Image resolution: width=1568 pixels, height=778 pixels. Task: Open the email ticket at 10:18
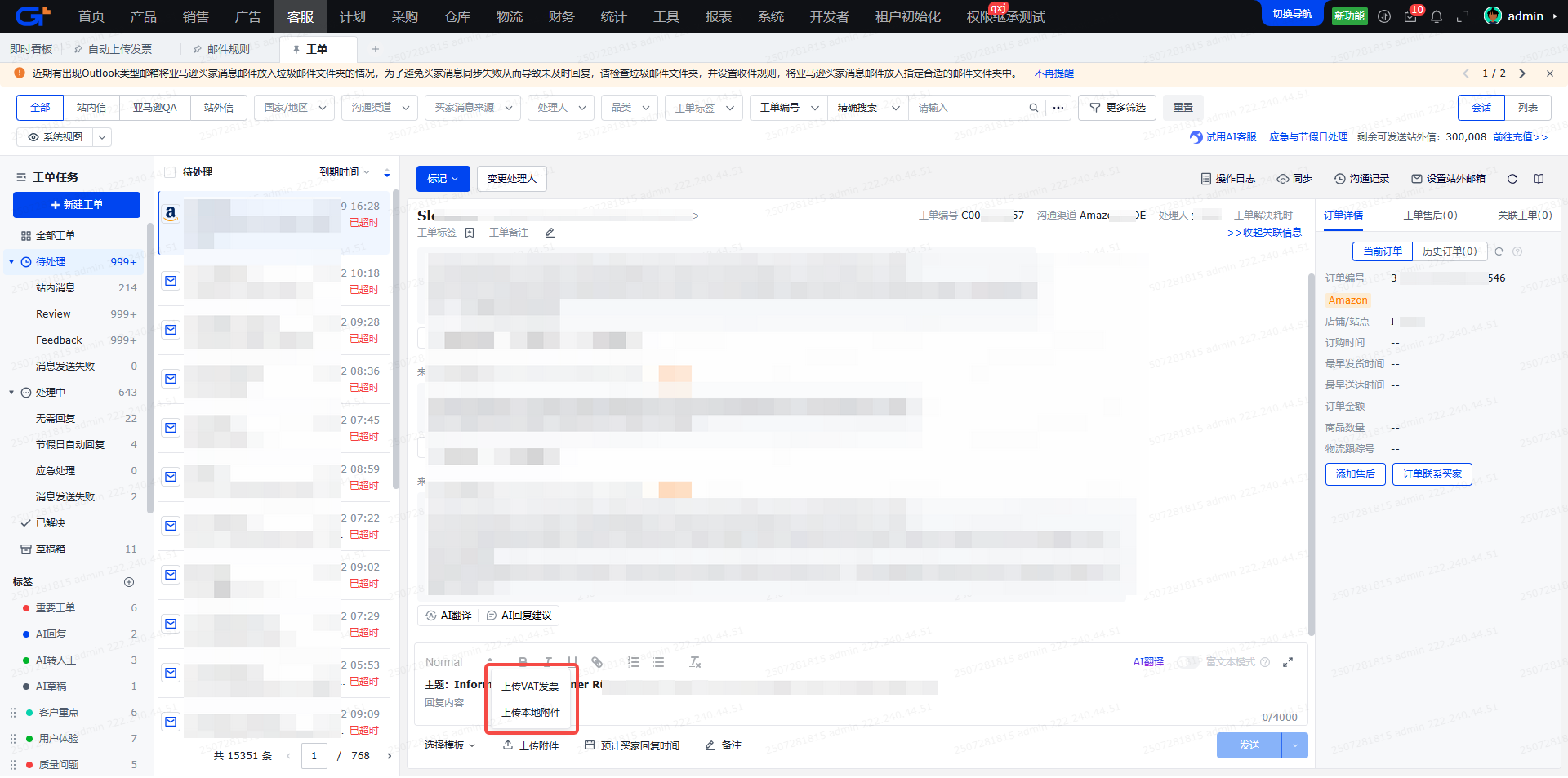(274, 281)
